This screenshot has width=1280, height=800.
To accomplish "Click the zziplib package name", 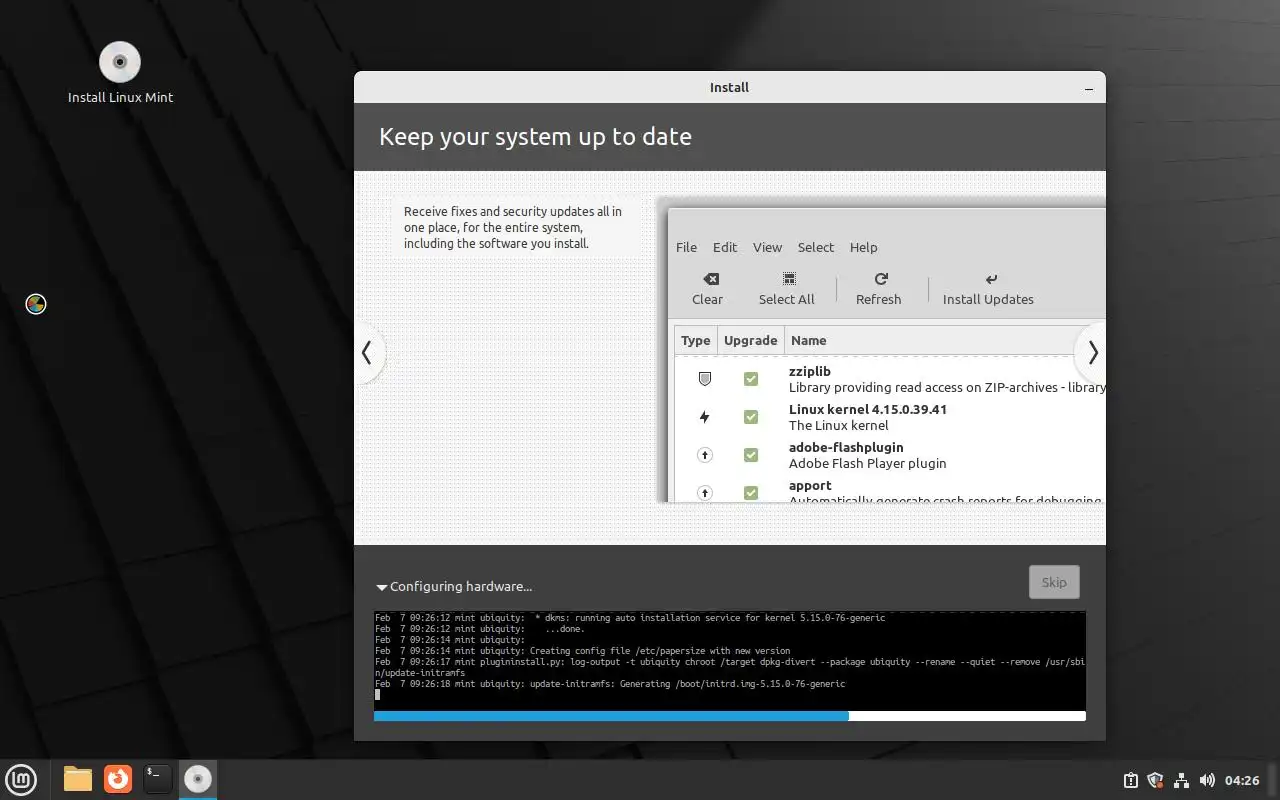I will [x=810, y=371].
